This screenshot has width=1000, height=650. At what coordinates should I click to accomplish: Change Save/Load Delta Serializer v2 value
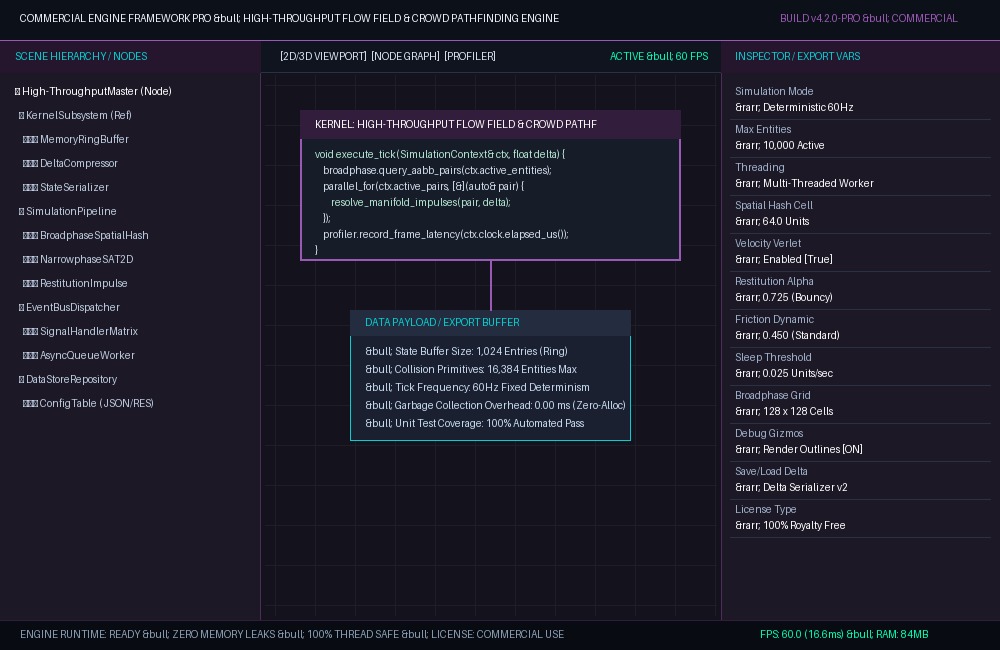[791, 487]
